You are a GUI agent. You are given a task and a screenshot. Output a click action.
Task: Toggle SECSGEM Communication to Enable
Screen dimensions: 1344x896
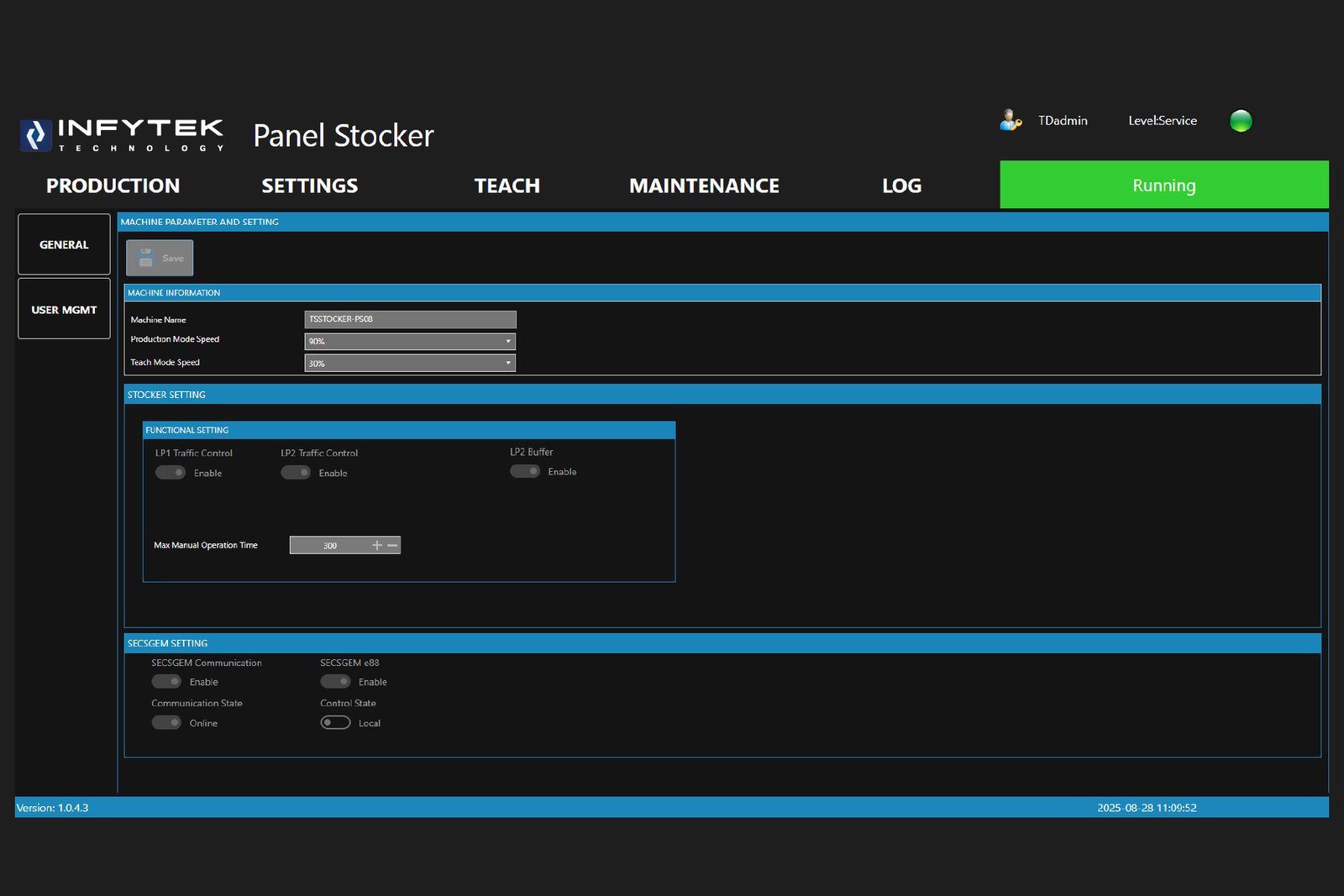pos(166,681)
